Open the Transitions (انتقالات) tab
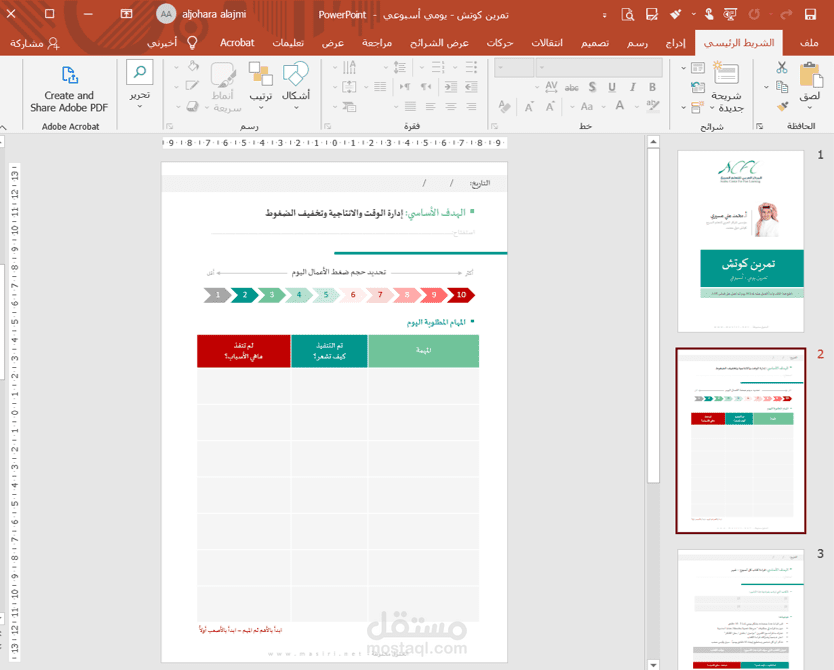This screenshot has height=670, width=834. pos(547,43)
